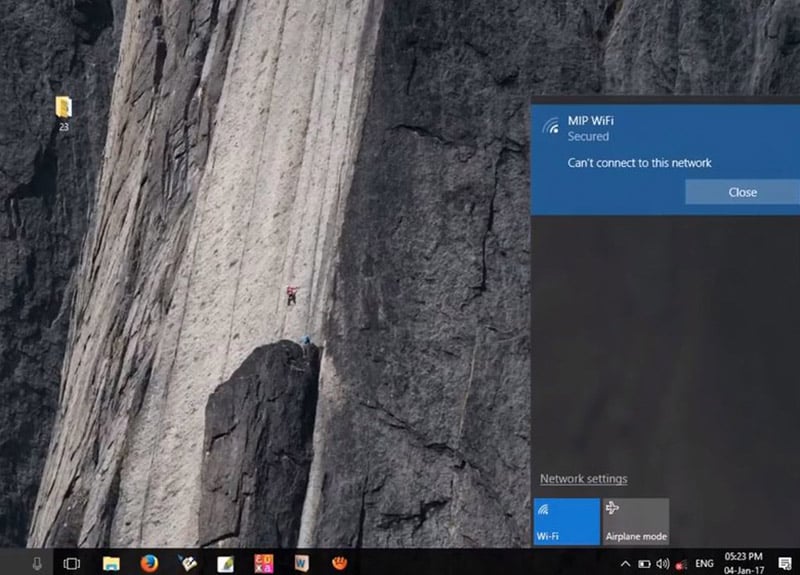Open File Explorer from the taskbar
Image resolution: width=800 pixels, height=575 pixels.
[x=111, y=563]
